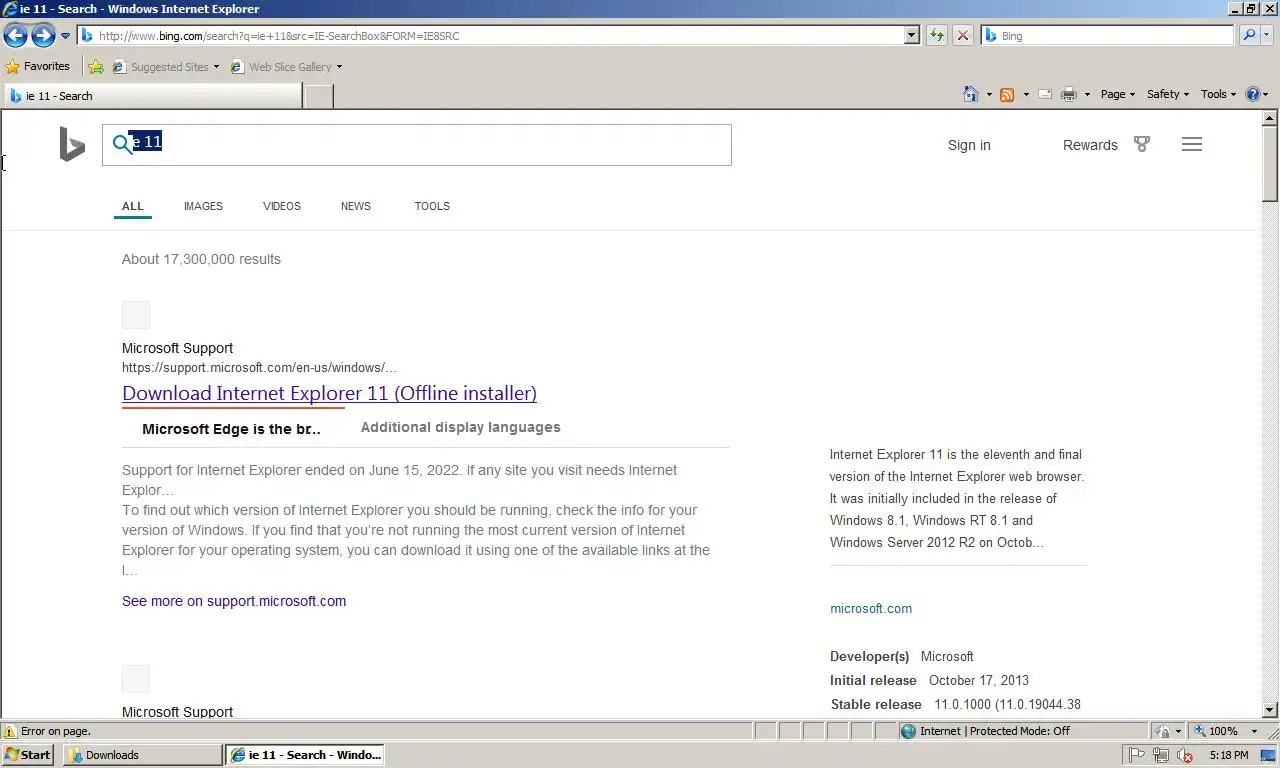The height and width of the screenshot is (768, 1280).
Task: Expand the address bar autocomplete dropdown
Action: coord(911,36)
